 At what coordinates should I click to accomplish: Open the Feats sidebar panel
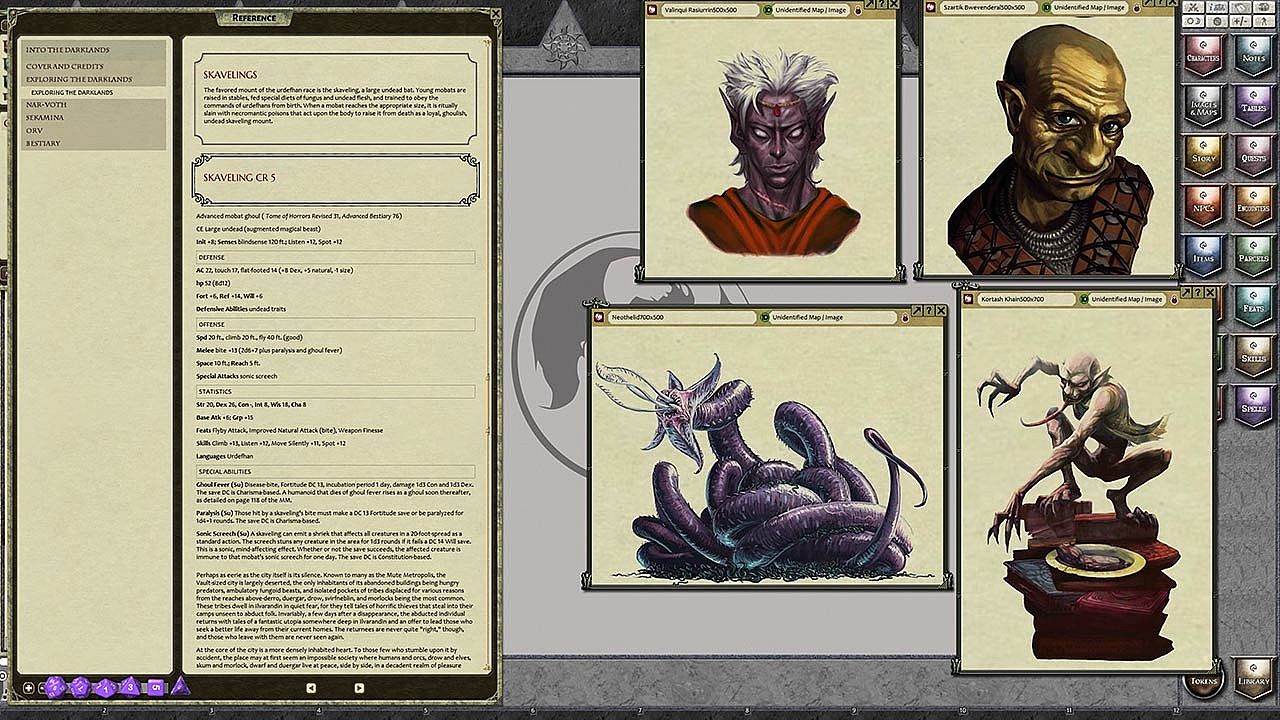click(x=1252, y=305)
